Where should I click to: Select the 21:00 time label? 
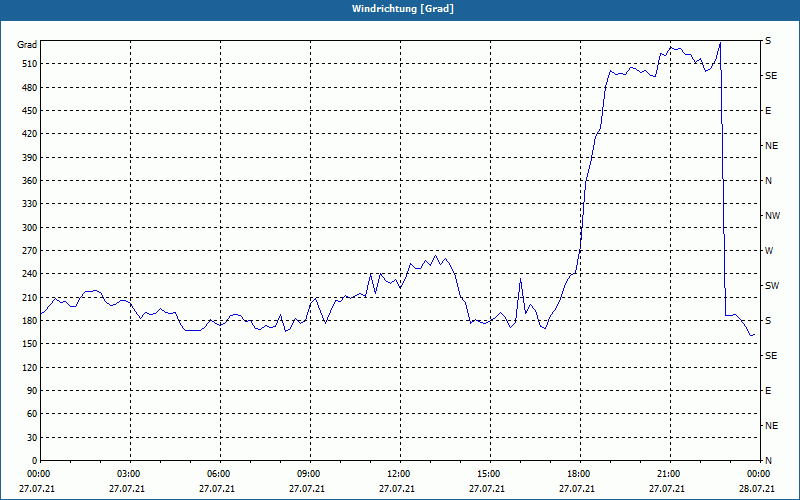(670, 473)
